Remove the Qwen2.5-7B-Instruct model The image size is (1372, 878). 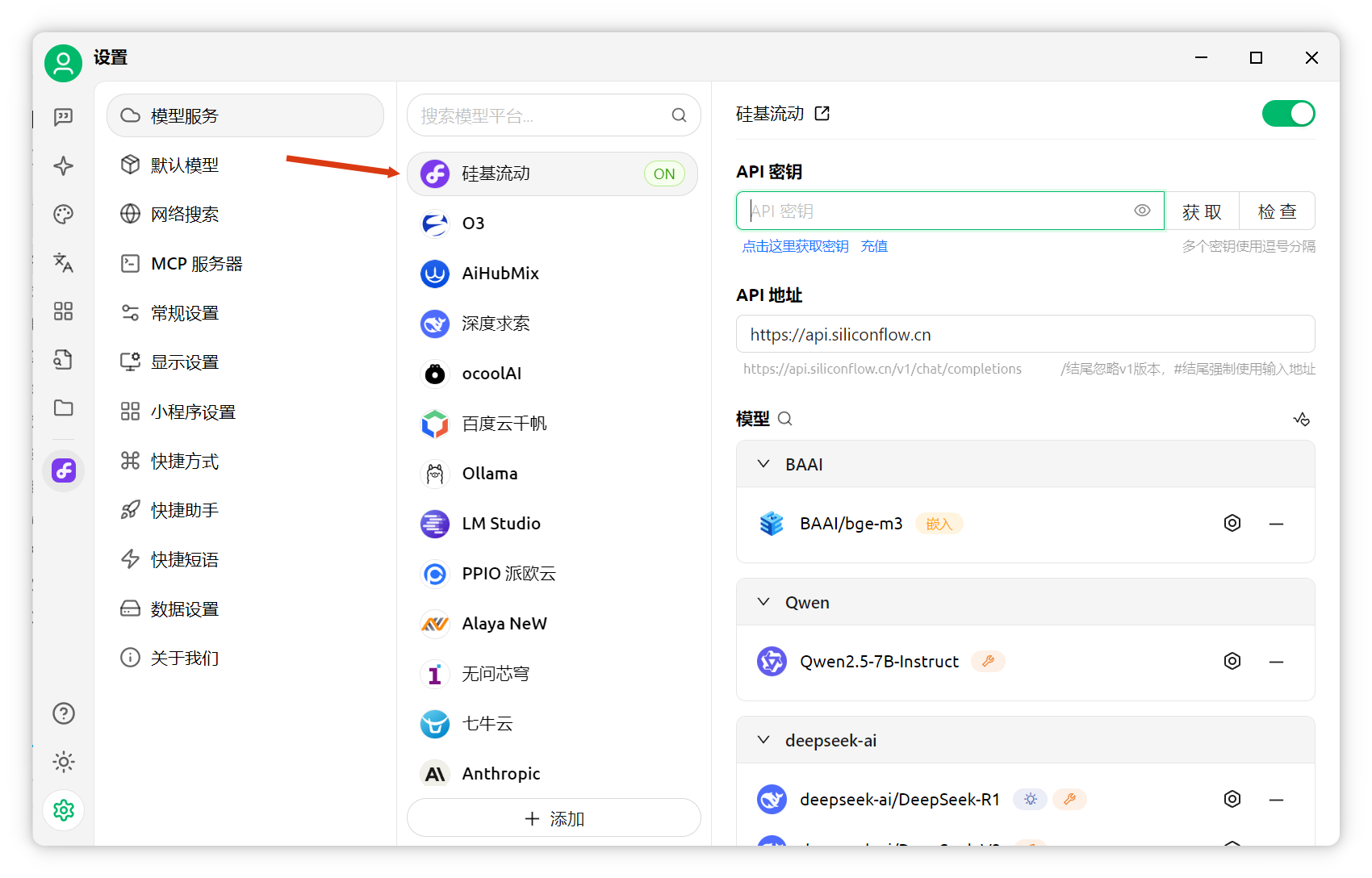[x=1276, y=662]
